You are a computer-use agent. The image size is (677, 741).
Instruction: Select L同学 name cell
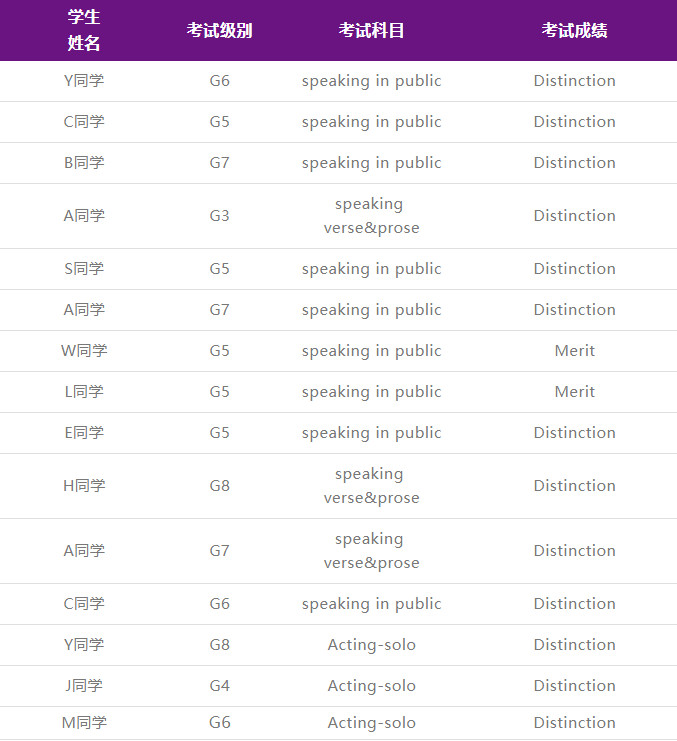click(84, 392)
